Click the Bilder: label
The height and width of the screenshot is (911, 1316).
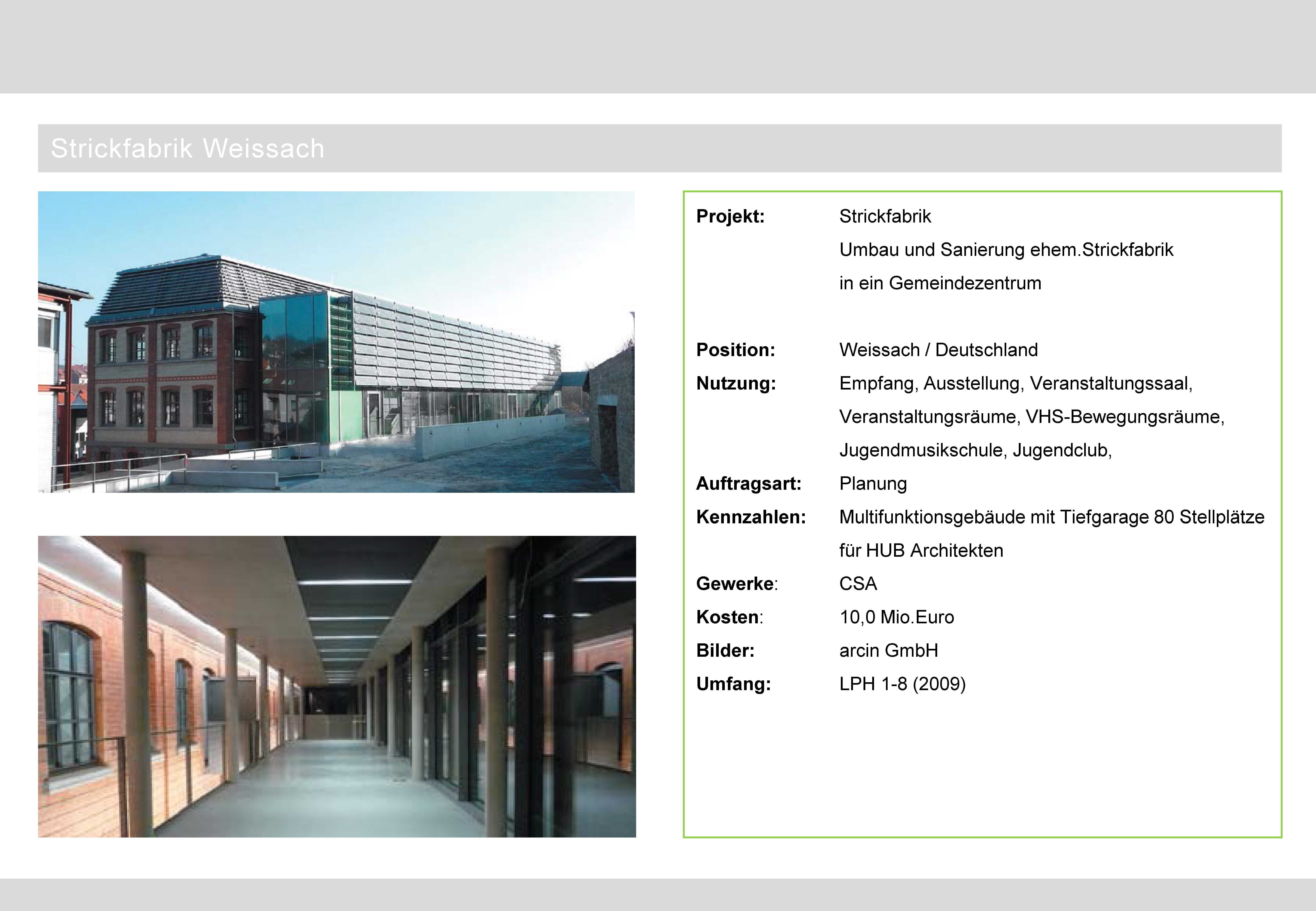click(725, 651)
